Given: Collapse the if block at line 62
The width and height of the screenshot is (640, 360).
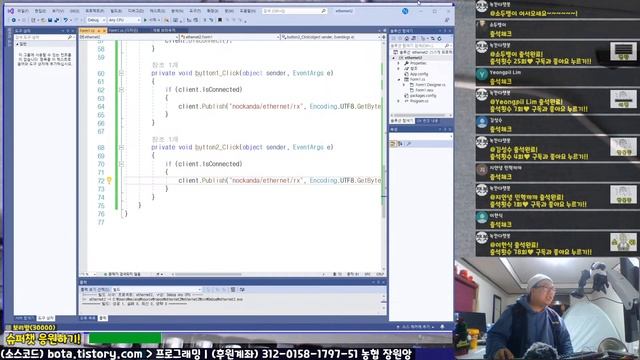Looking at the screenshot, I should (x=121, y=89).
